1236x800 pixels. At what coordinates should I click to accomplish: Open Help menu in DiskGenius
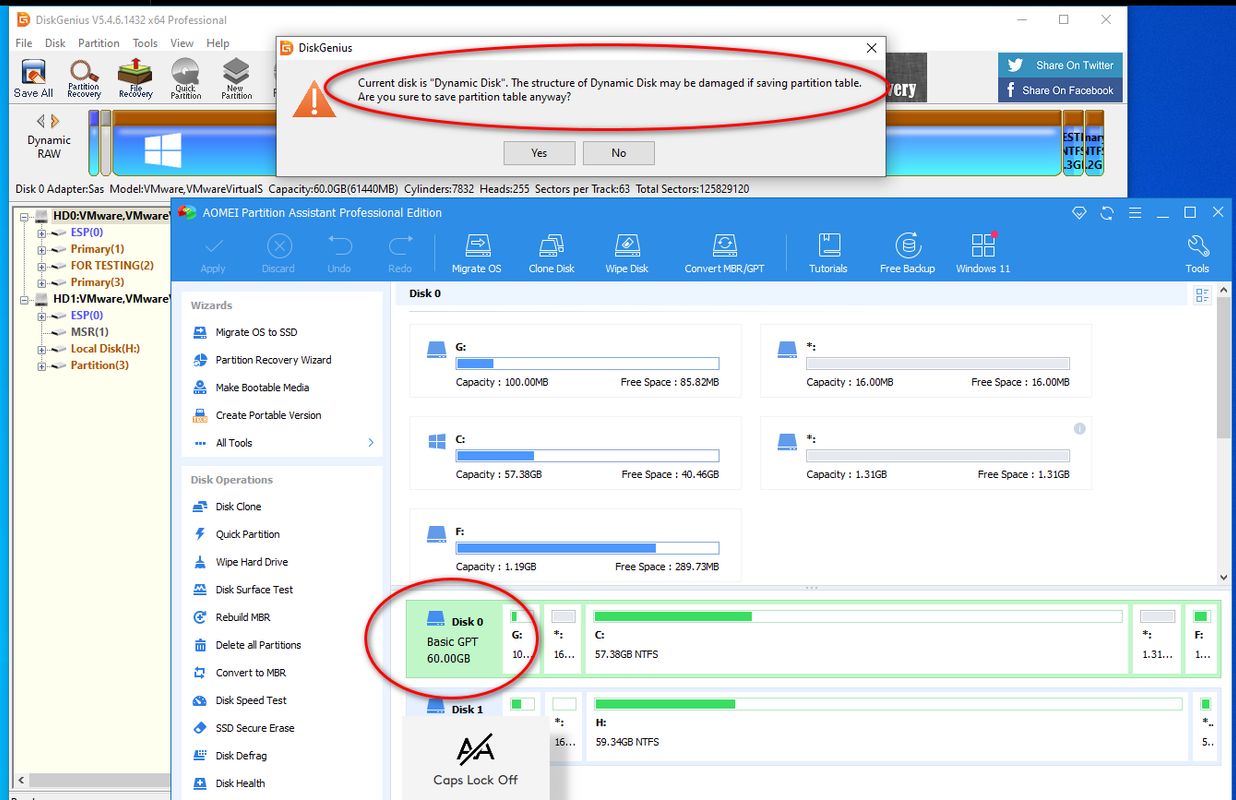pos(218,43)
